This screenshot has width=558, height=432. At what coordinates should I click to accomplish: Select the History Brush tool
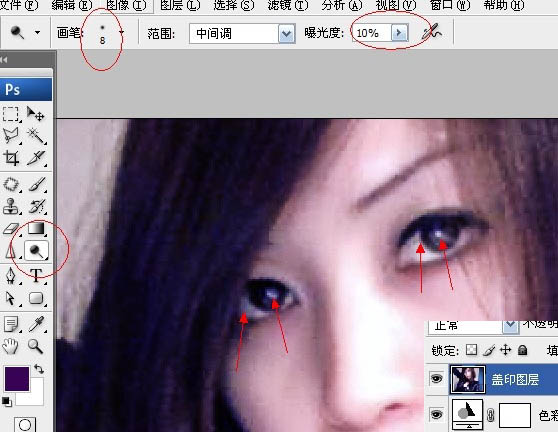(36, 206)
